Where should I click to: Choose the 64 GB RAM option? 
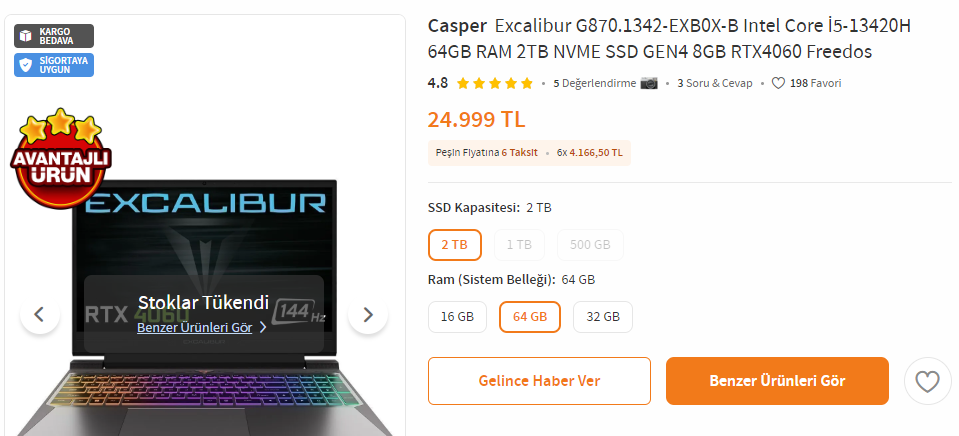(530, 317)
